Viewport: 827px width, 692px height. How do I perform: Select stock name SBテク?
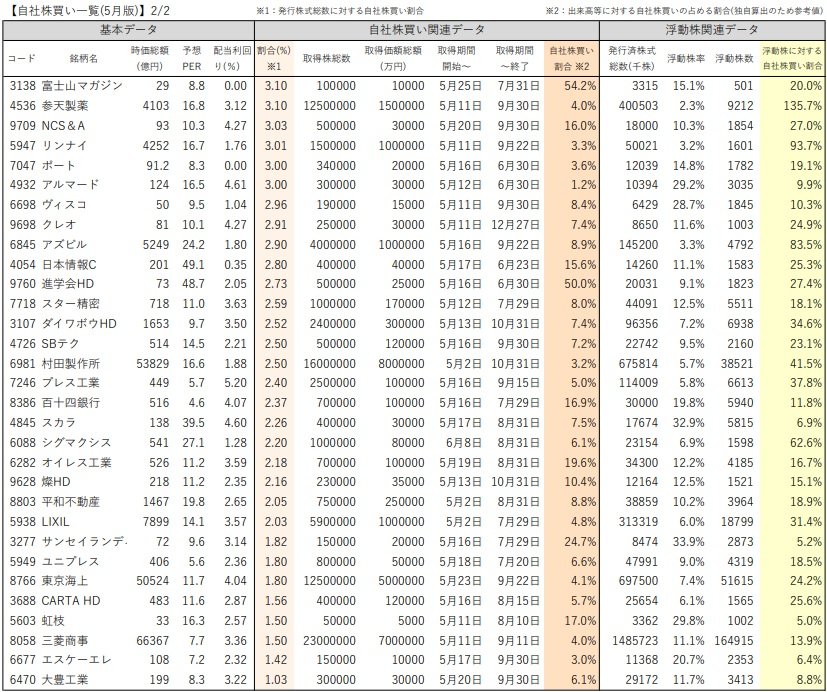[60, 343]
